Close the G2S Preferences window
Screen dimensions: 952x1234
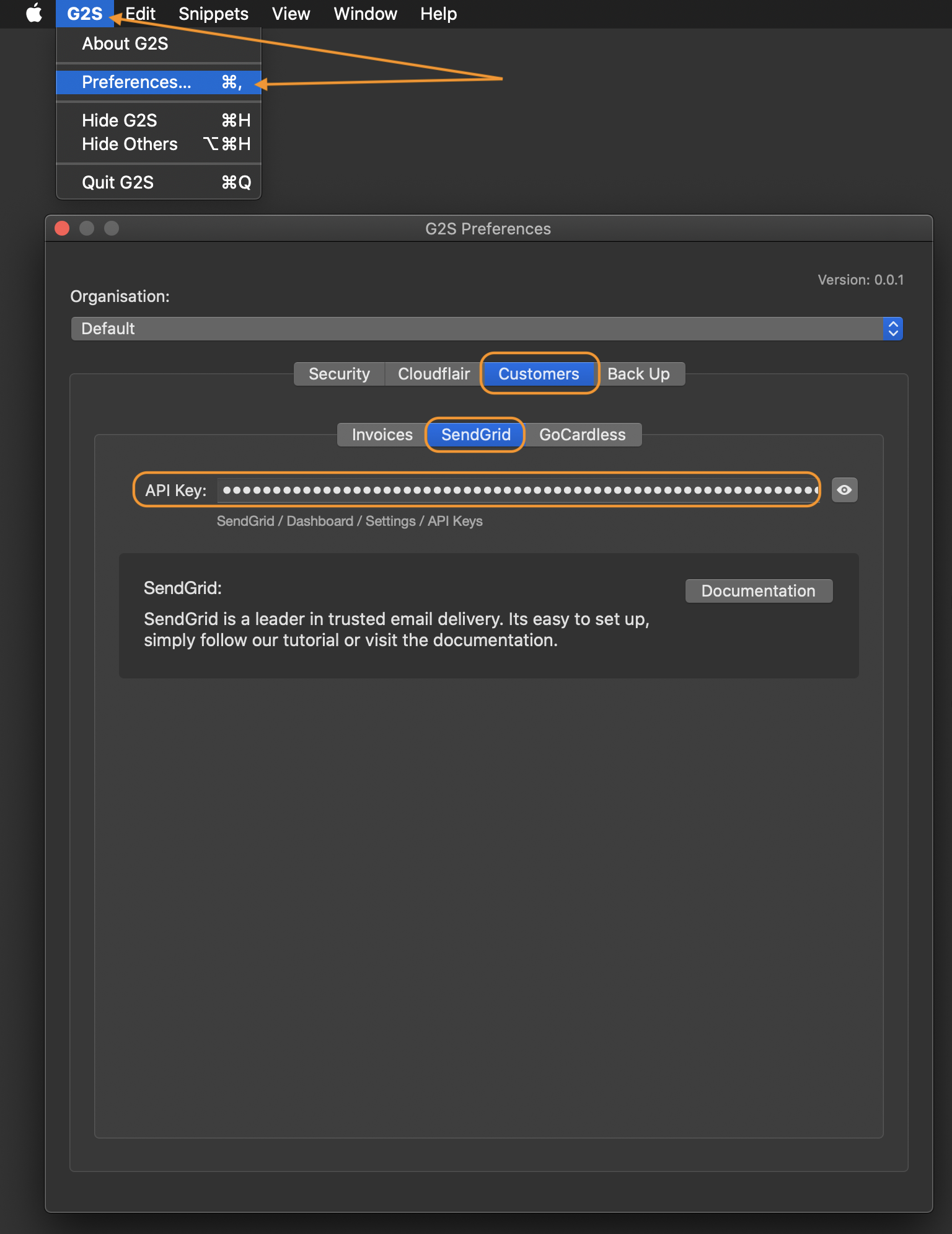click(x=62, y=228)
